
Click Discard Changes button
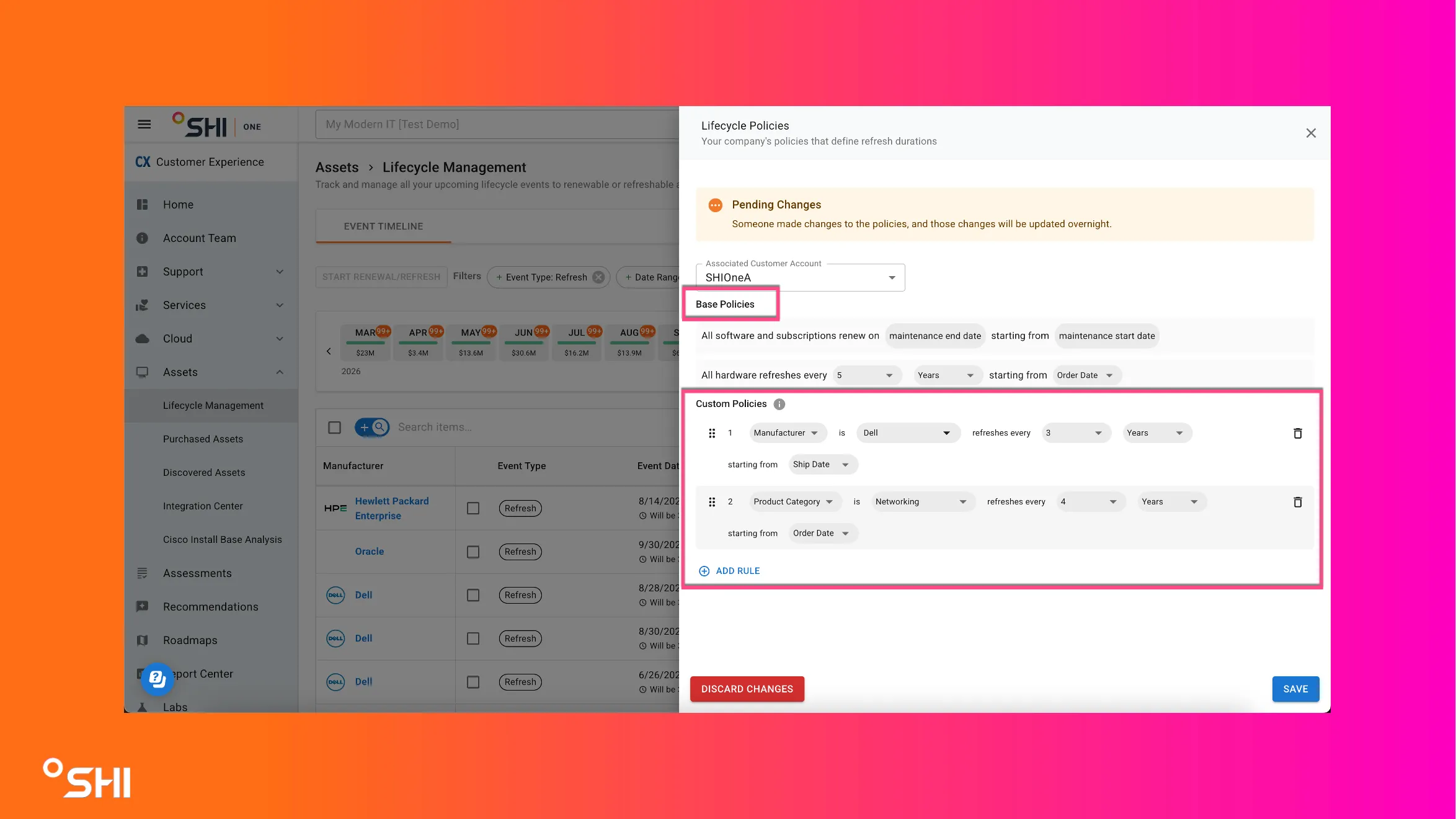tap(747, 689)
